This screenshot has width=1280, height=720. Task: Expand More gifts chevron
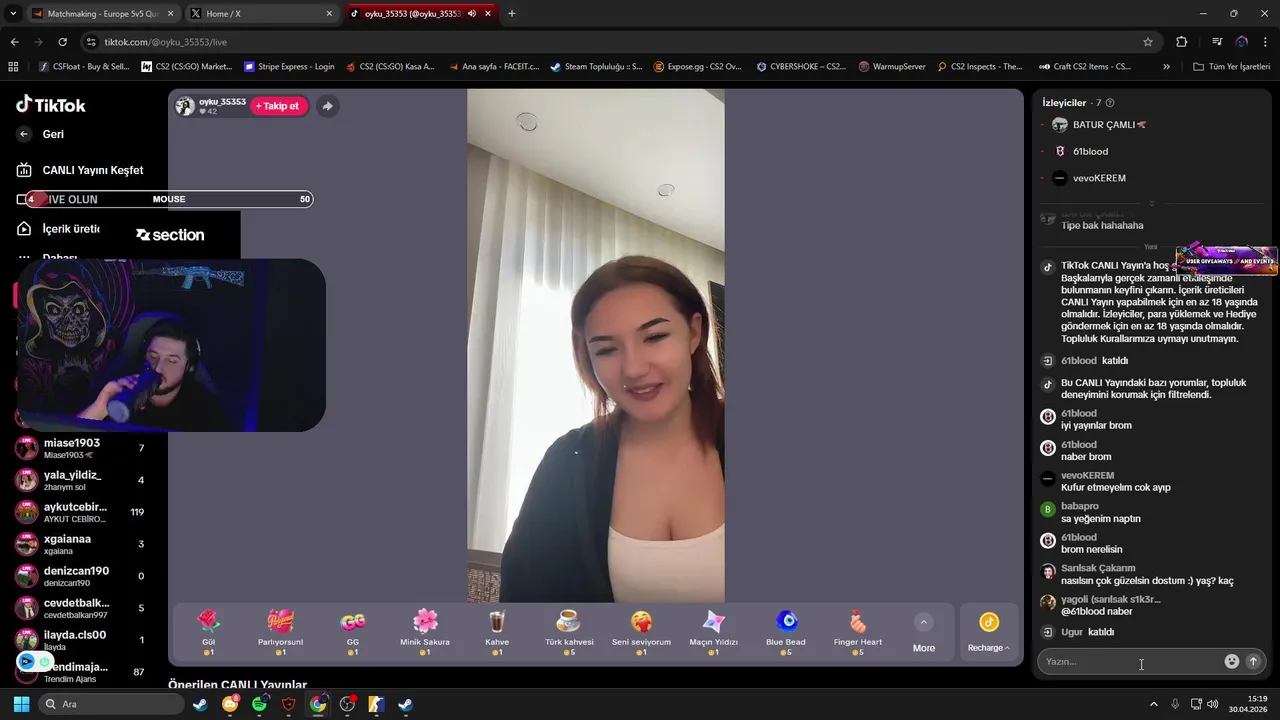click(x=924, y=622)
